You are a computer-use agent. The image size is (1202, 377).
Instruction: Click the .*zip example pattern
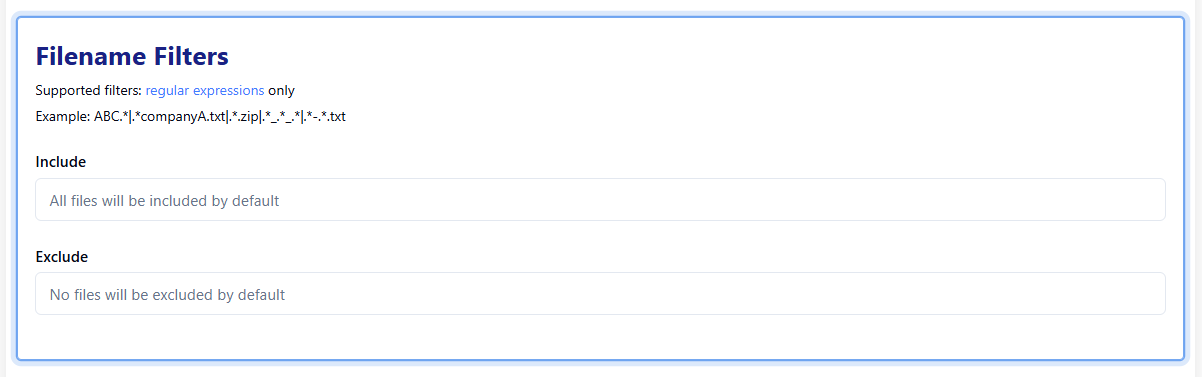click(243, 116)
